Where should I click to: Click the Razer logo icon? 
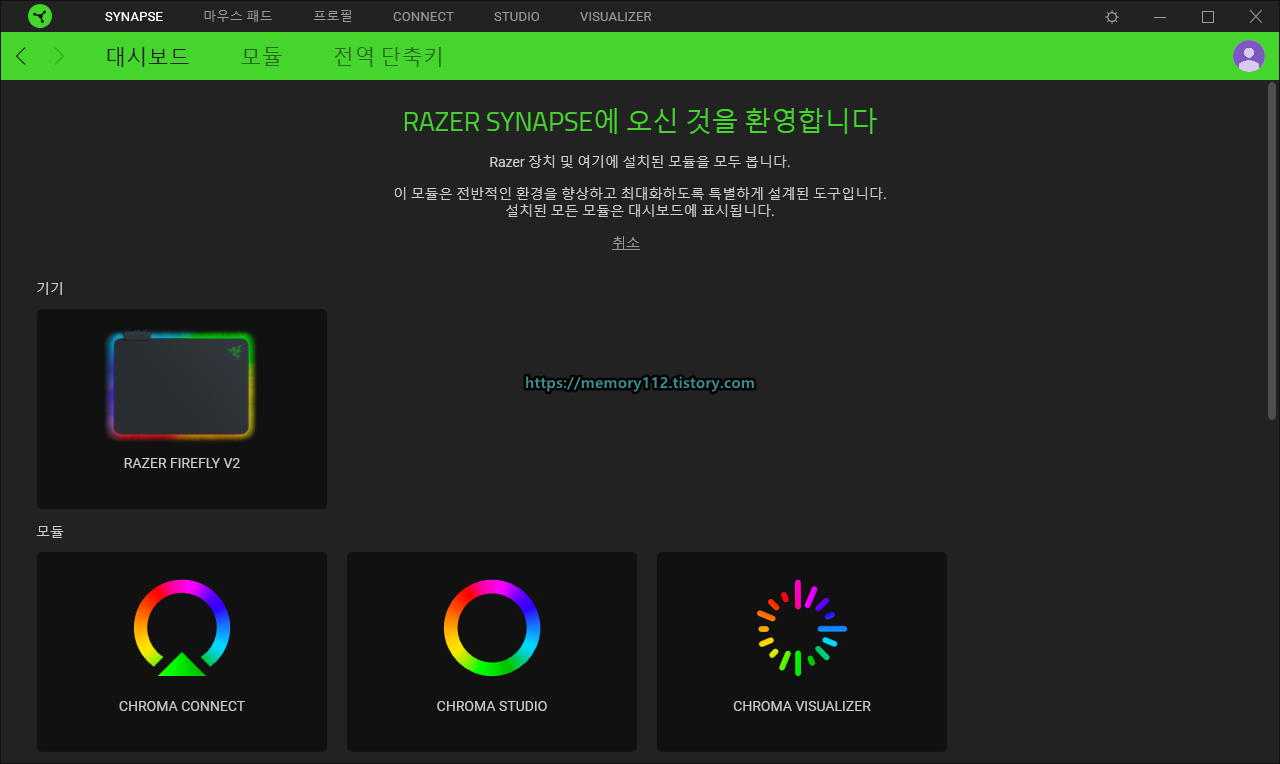coord(40,16)
